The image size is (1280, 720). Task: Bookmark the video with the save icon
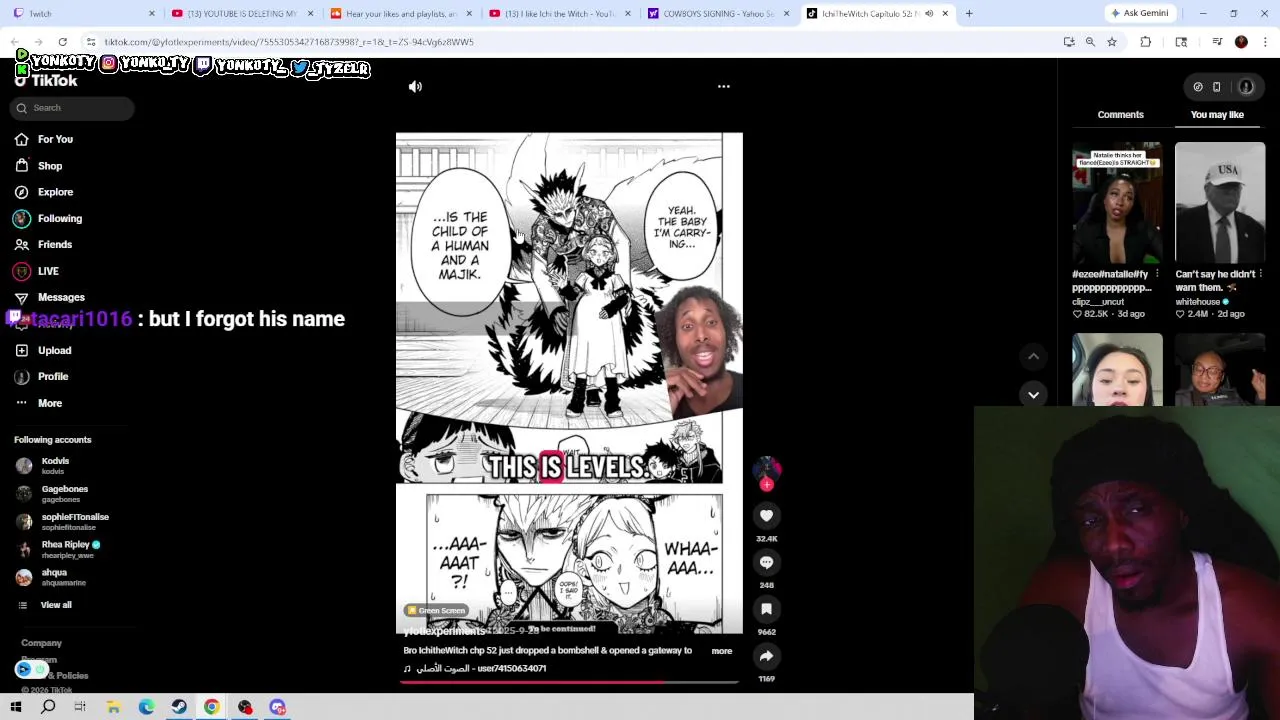(x=767, y=609)
